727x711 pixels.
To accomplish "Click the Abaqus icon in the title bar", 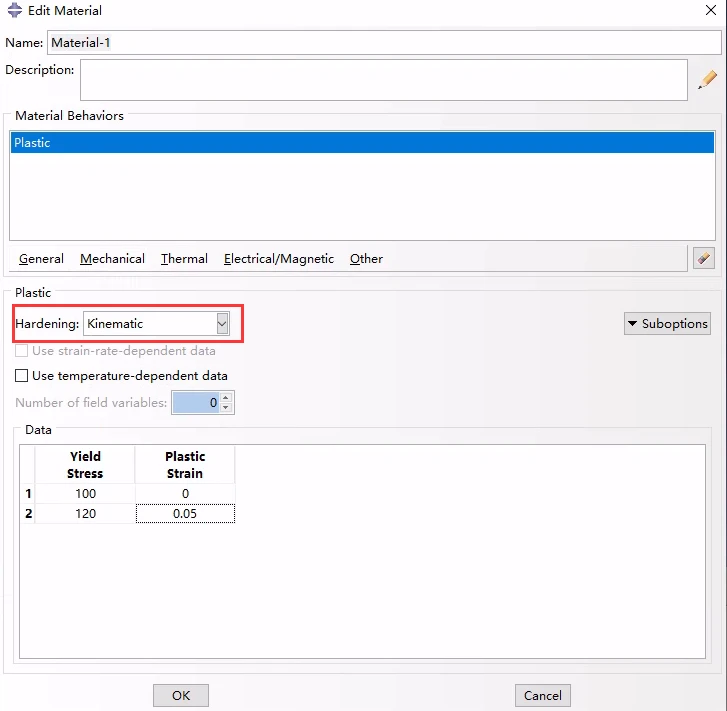I will click(15, 10).
